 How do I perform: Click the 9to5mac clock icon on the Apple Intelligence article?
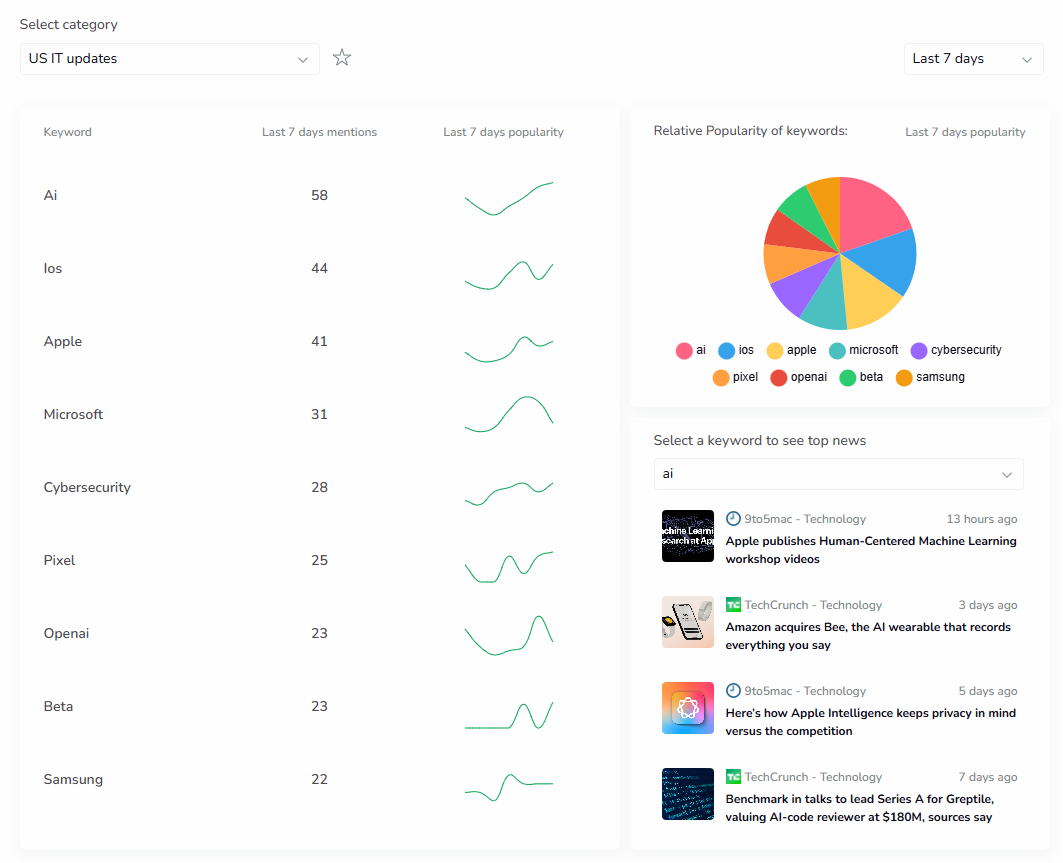pos(731,690)
